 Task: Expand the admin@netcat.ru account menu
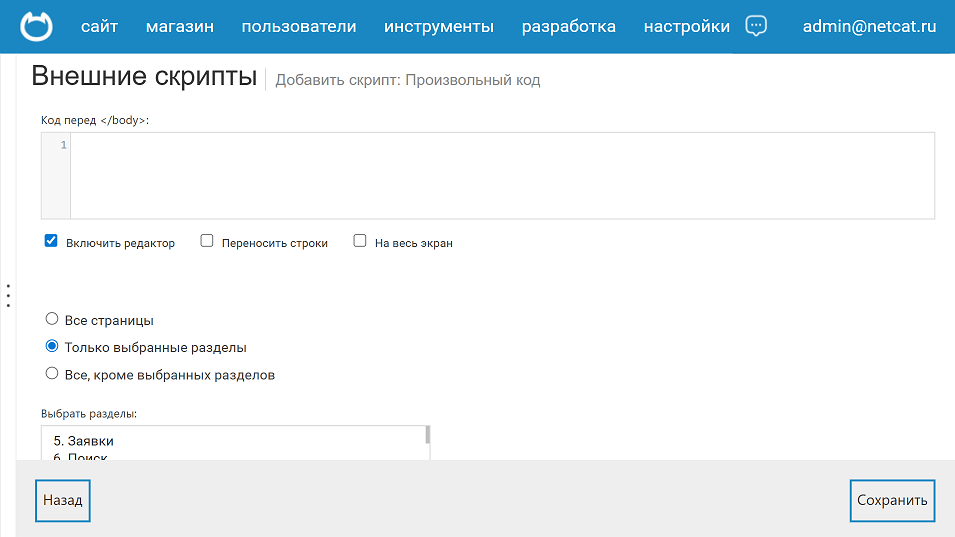pos(869,27)
